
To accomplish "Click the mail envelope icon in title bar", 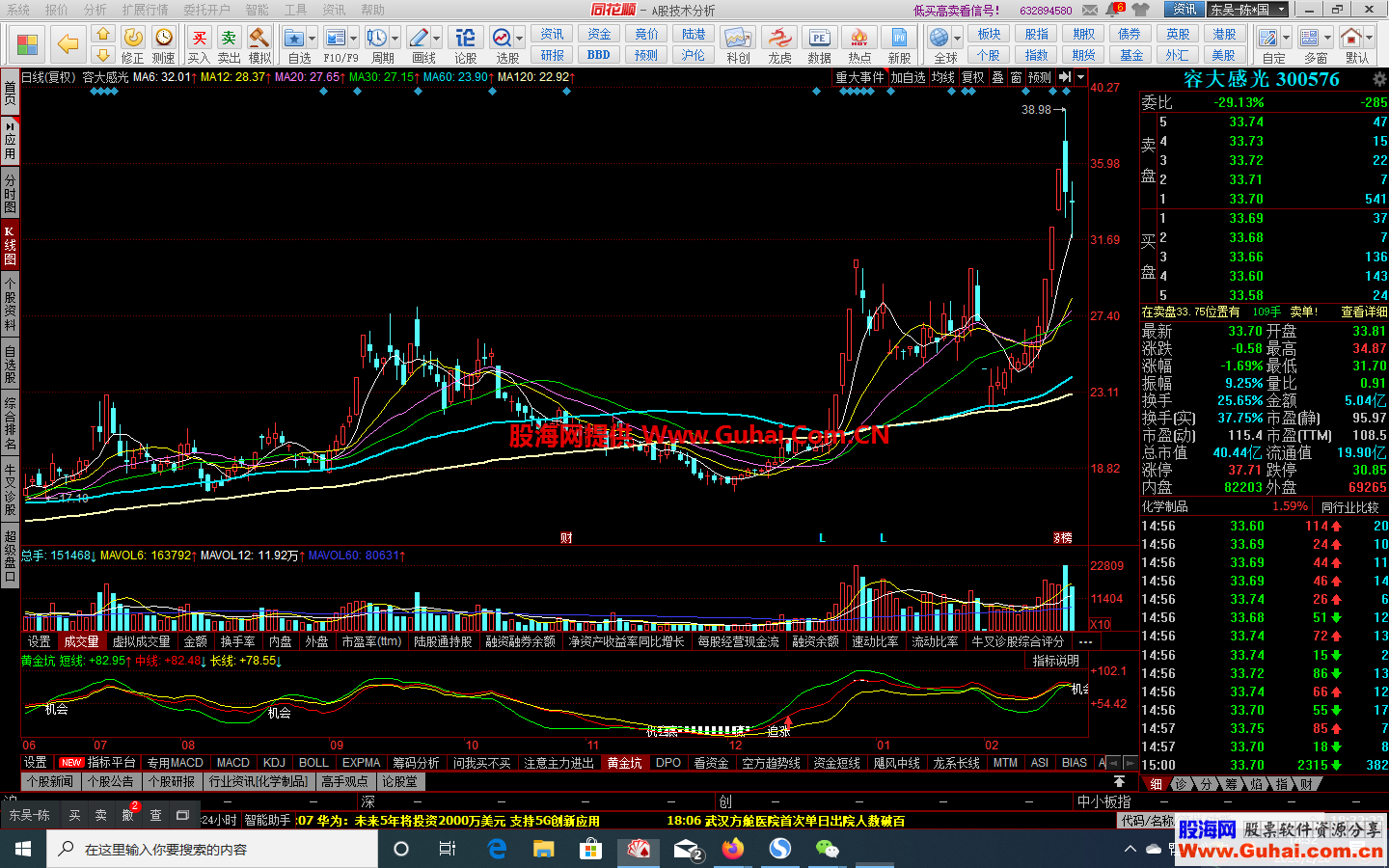I will 1089,10.
